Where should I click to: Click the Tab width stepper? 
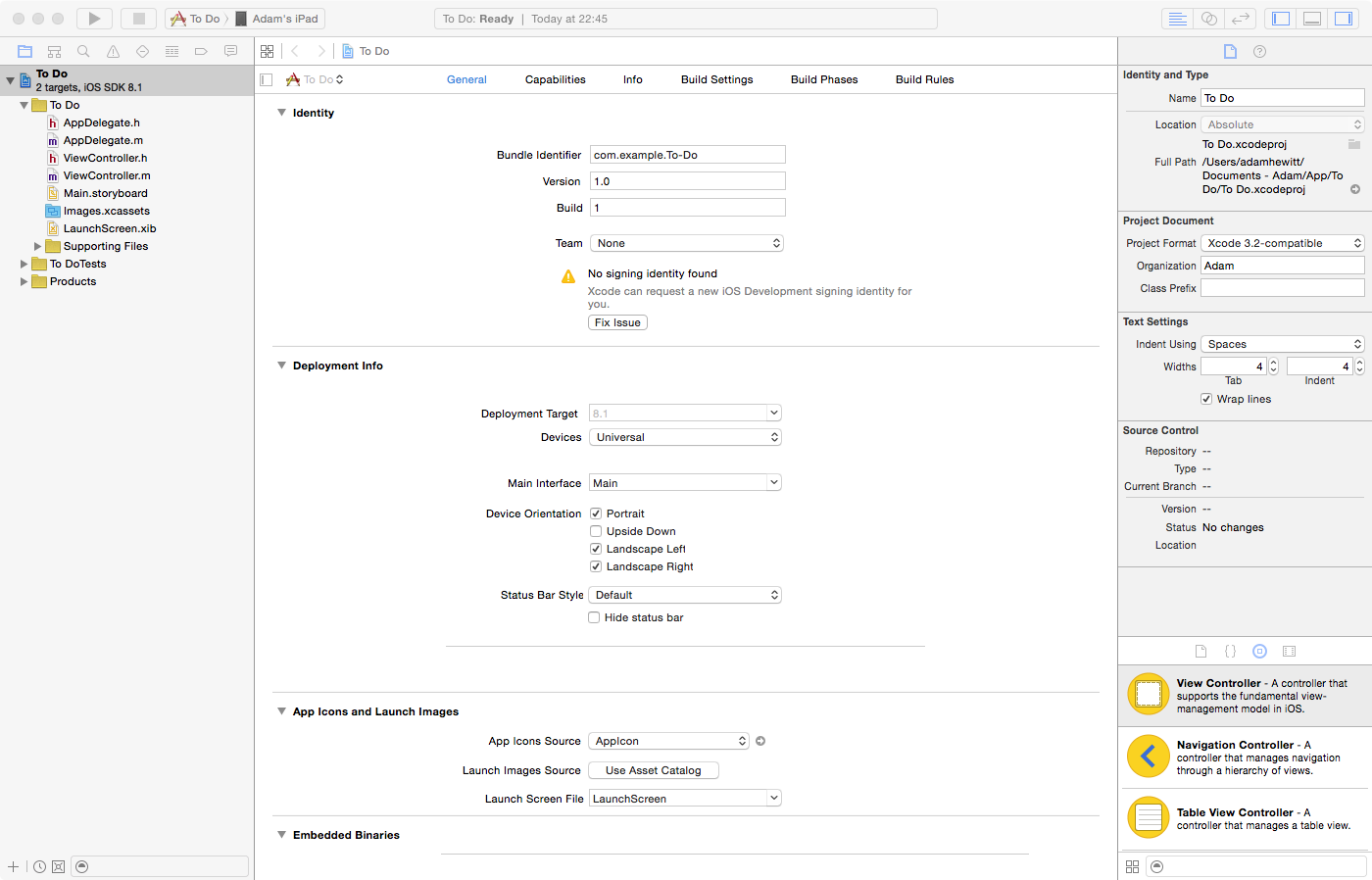click(x=1274, y=367)
